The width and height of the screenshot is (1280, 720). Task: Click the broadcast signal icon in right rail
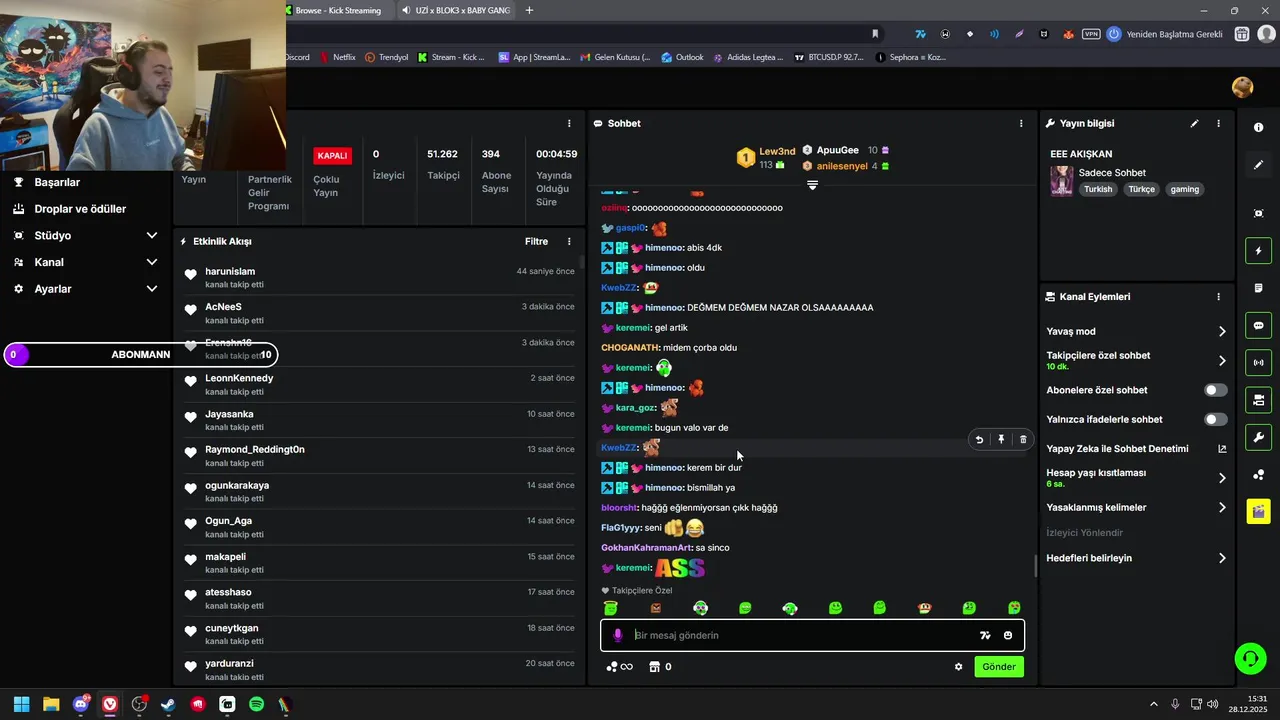point(1258,362)
